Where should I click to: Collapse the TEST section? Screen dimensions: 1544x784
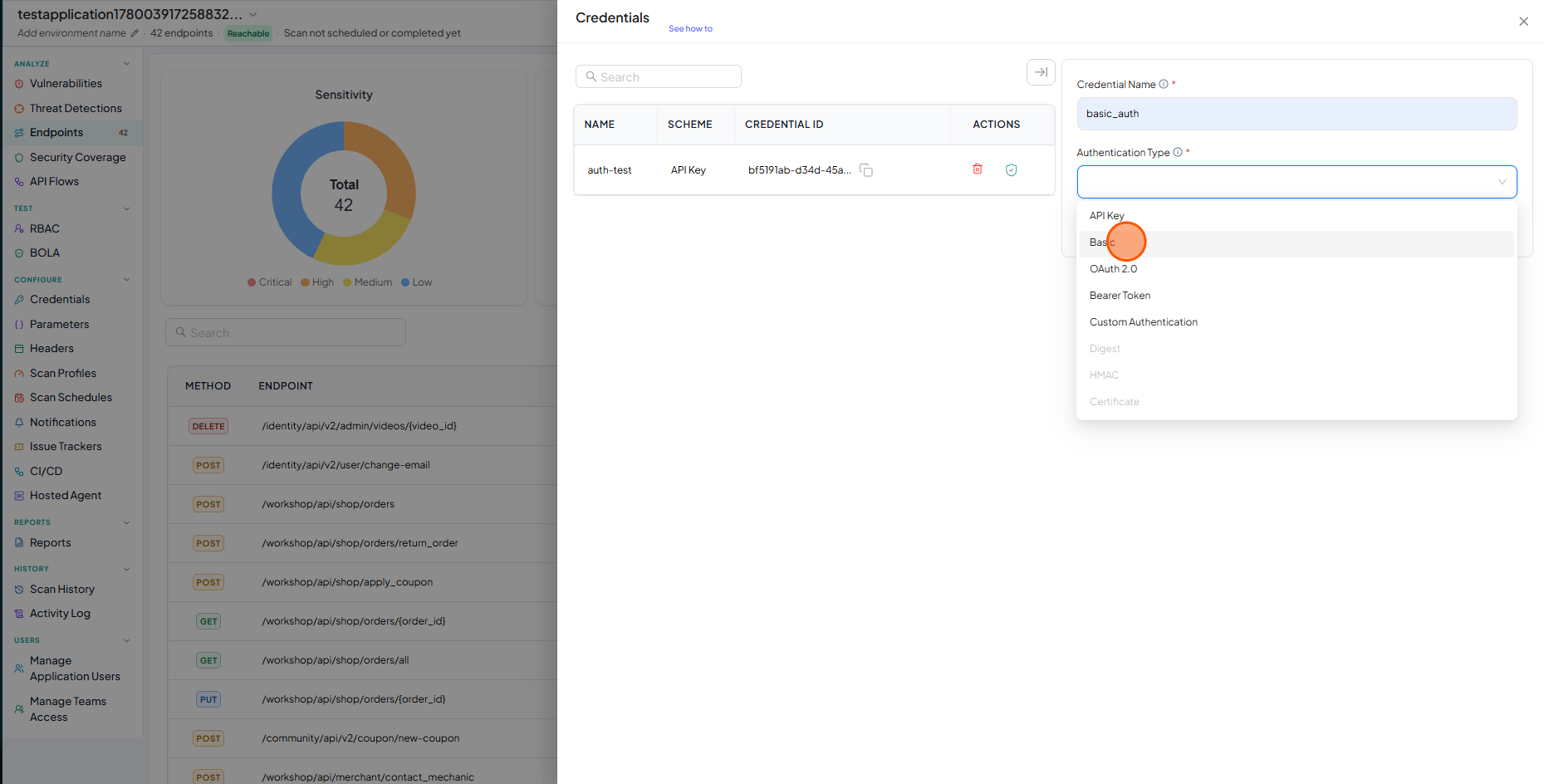tap(126, 208)
